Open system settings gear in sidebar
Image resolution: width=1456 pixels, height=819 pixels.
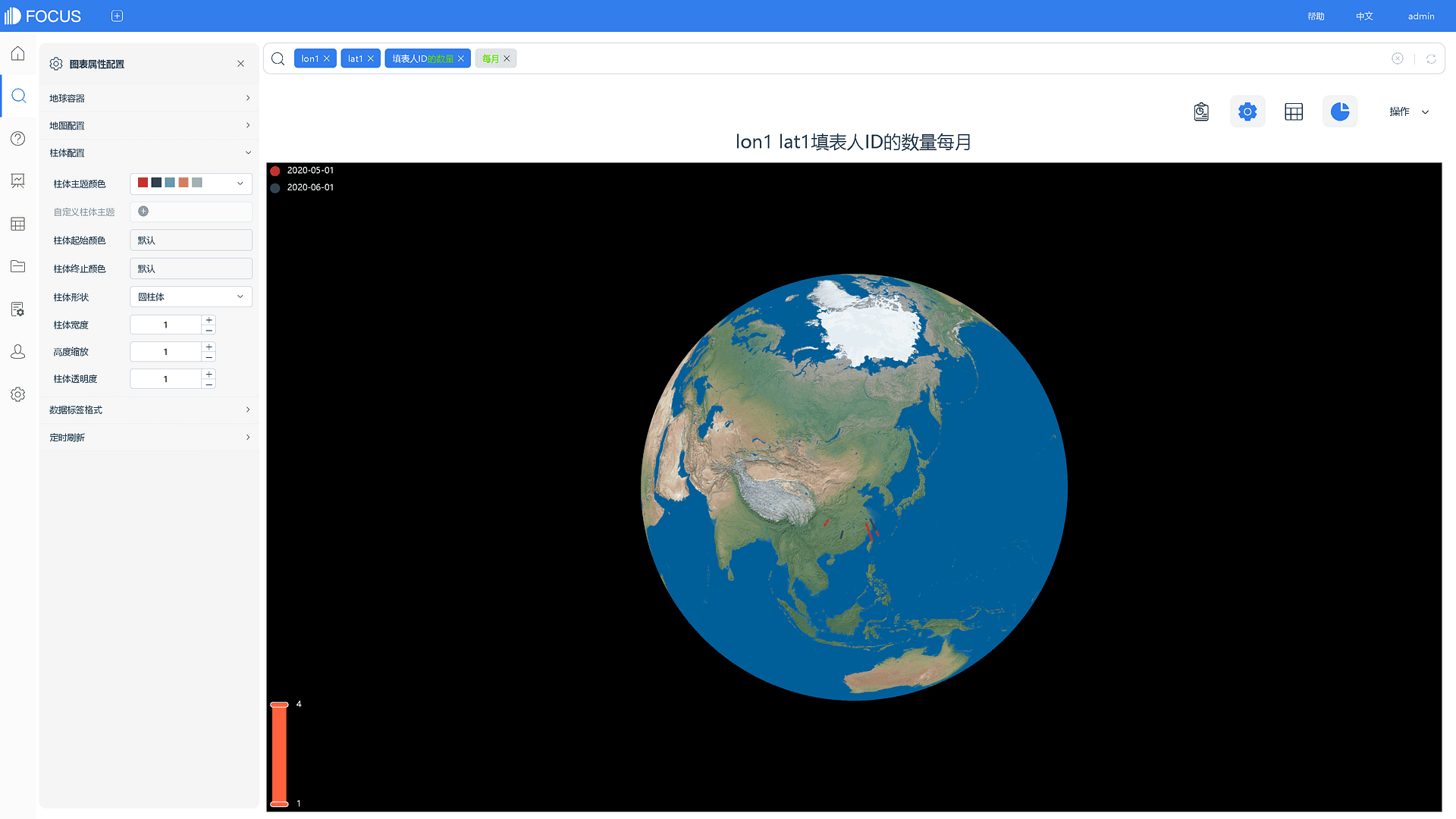pos(18,394)
